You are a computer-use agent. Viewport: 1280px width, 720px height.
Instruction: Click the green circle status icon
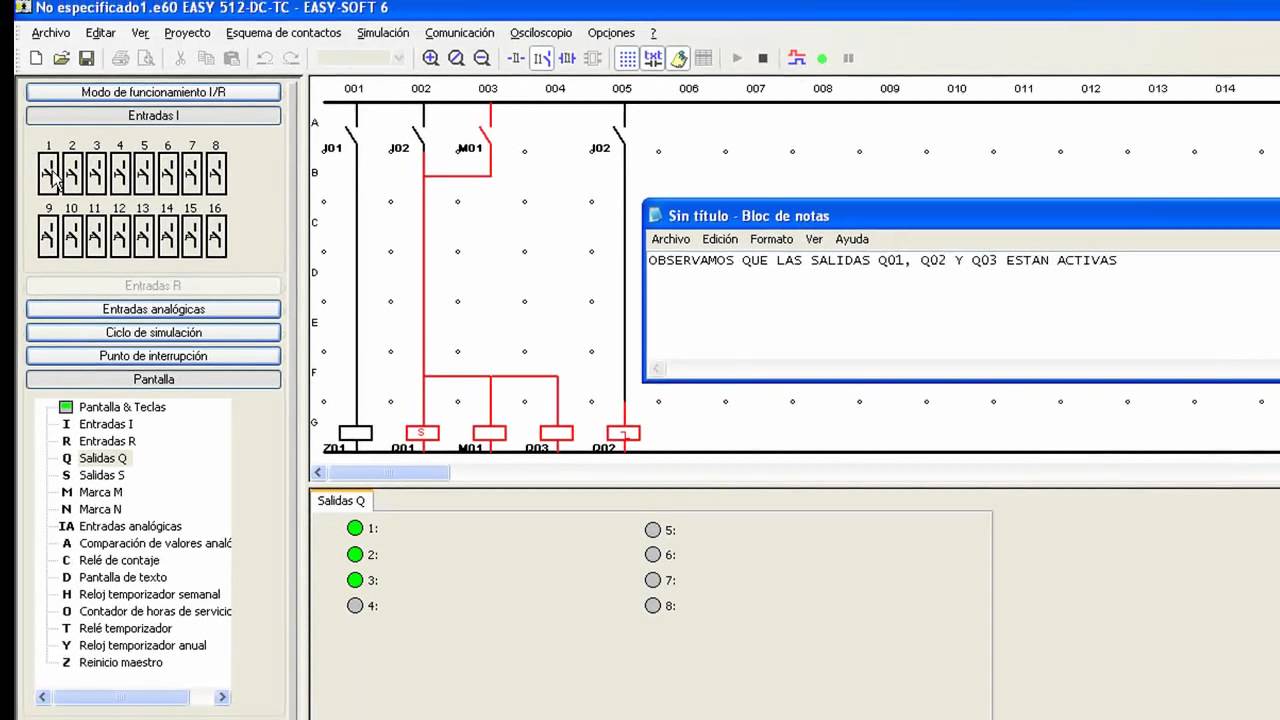click(822, 59)
